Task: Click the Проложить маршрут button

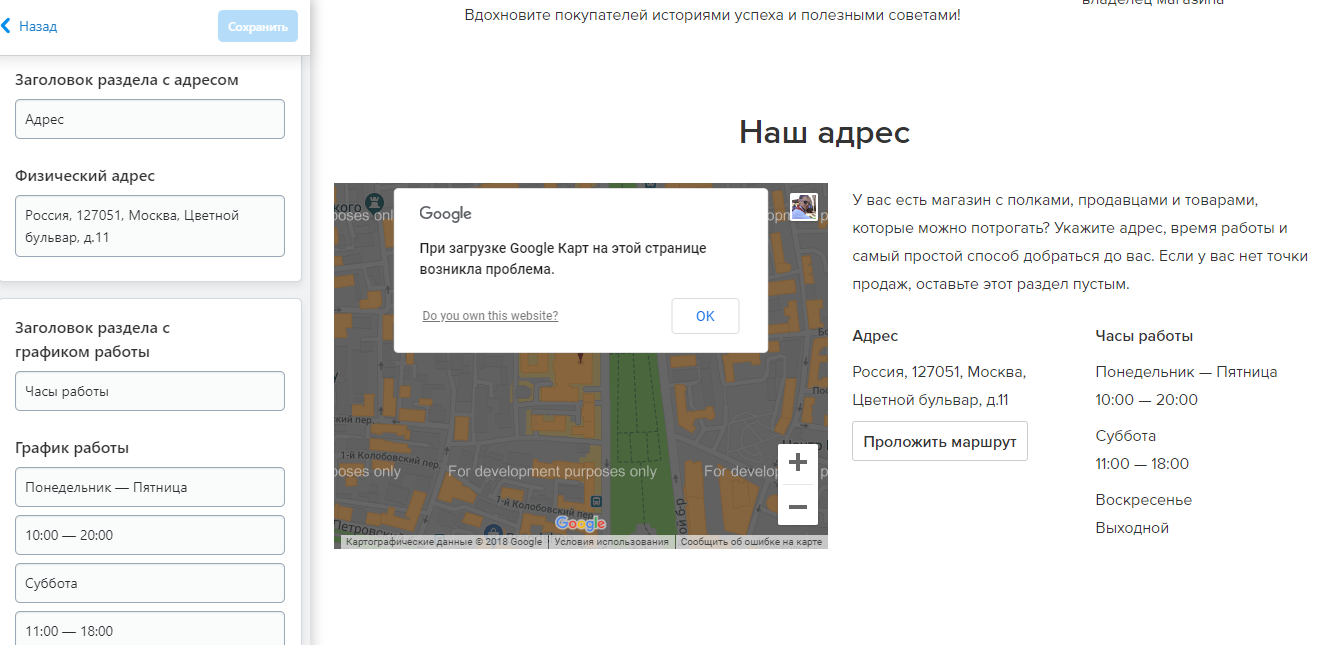Action: [940, 442]
